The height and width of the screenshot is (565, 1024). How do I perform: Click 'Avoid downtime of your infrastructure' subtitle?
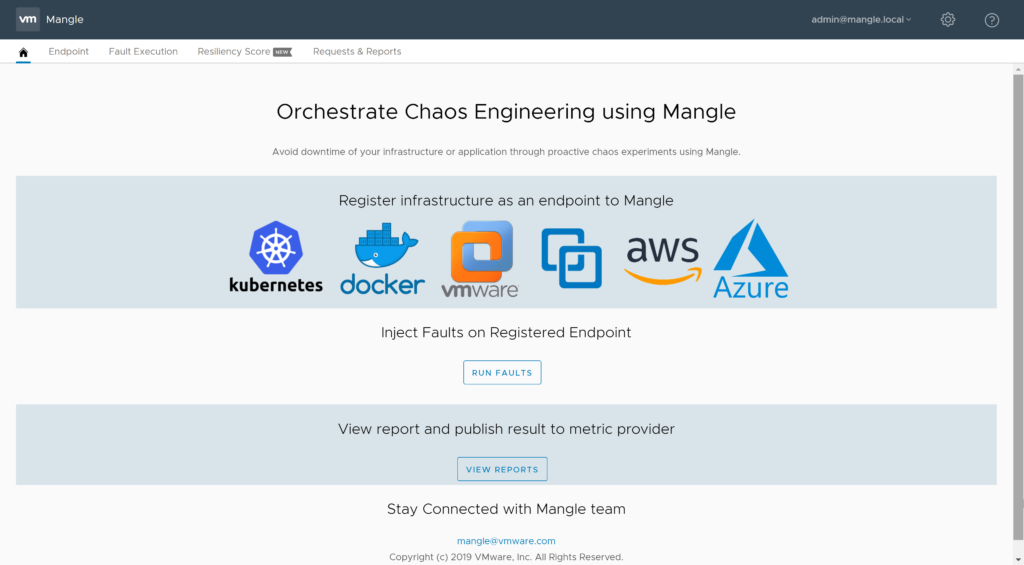[x=506, y=152]
